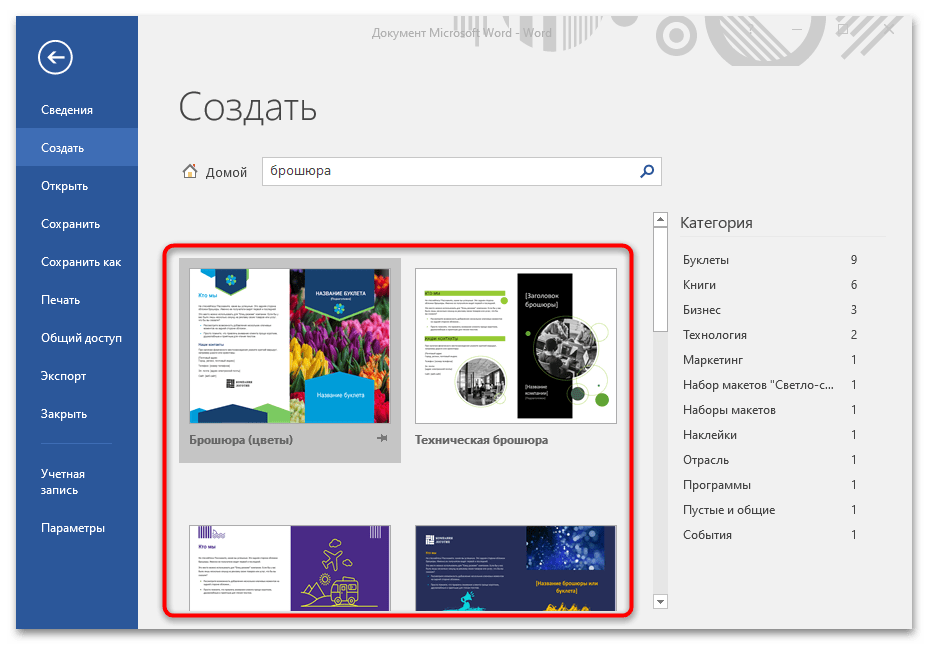Image resolution: width=928 pixels, height=645 pixels.
Task: Open the purple travel brochure template
Action: click(290, 567)
